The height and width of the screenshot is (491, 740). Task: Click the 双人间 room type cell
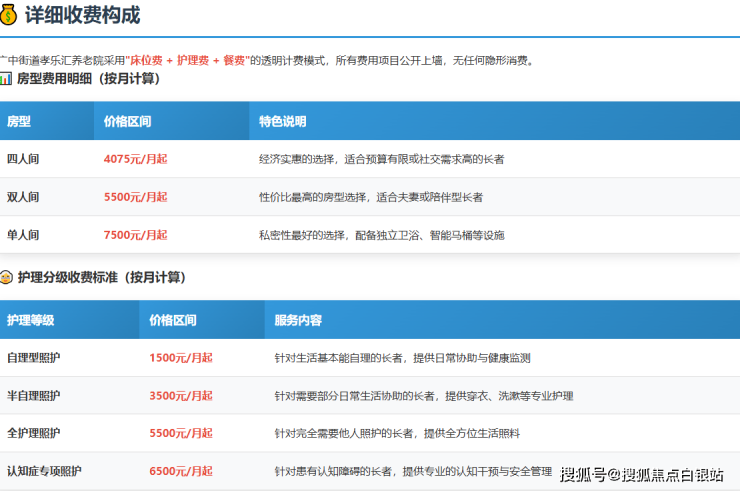pos(23,197)
